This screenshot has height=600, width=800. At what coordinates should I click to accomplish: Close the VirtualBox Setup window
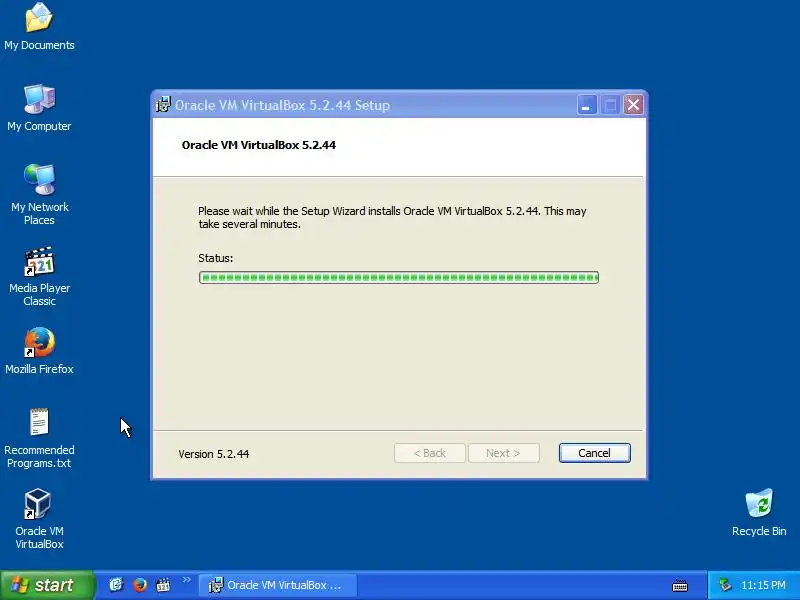pos(633,105)
